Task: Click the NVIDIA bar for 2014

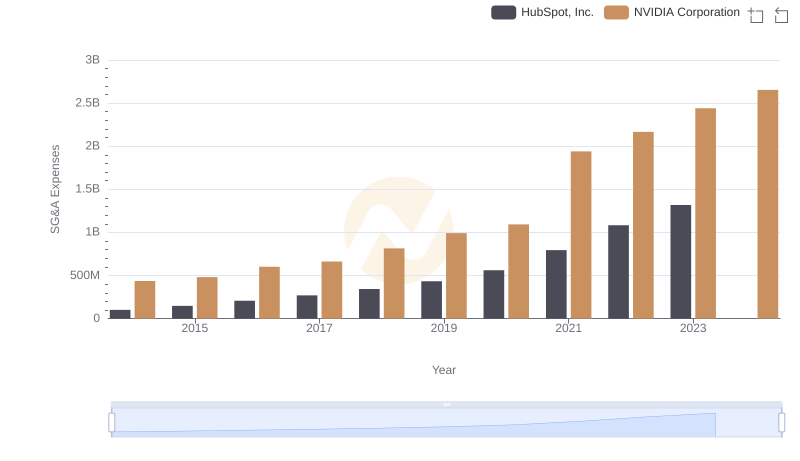Action: (145, 299)
